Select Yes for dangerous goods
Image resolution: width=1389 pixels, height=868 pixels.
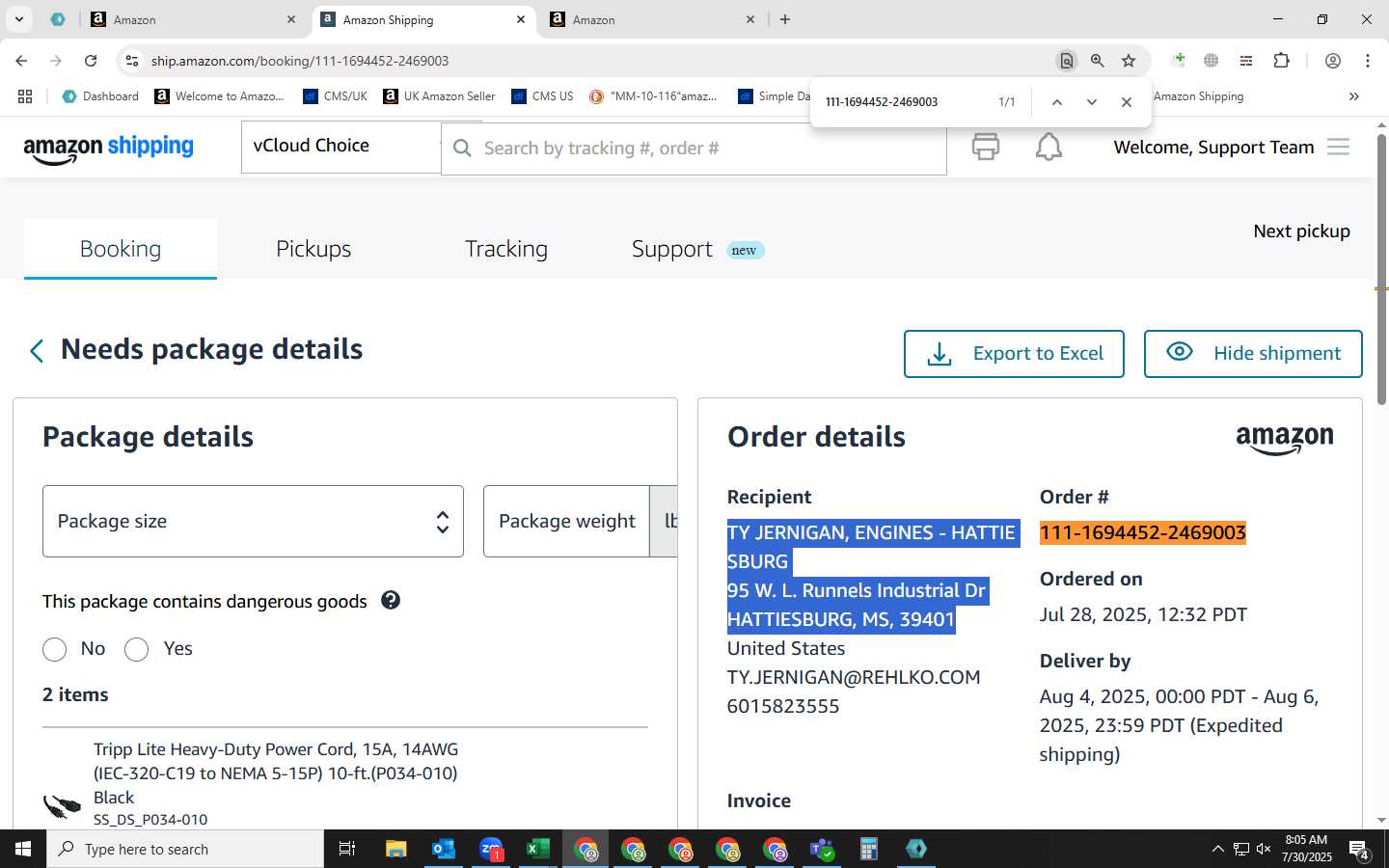pyautogui.click(x=137, y=649)
